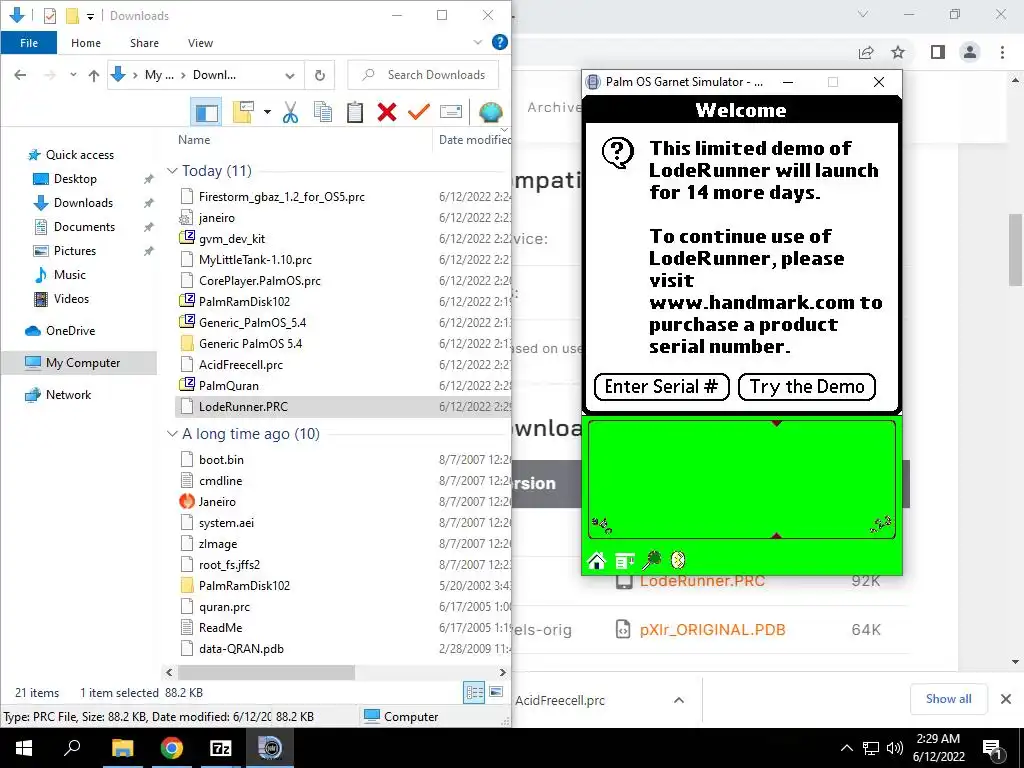1024x768 pixels.
Task: Open Chrome from the taskbar
Action: [172, 748]
